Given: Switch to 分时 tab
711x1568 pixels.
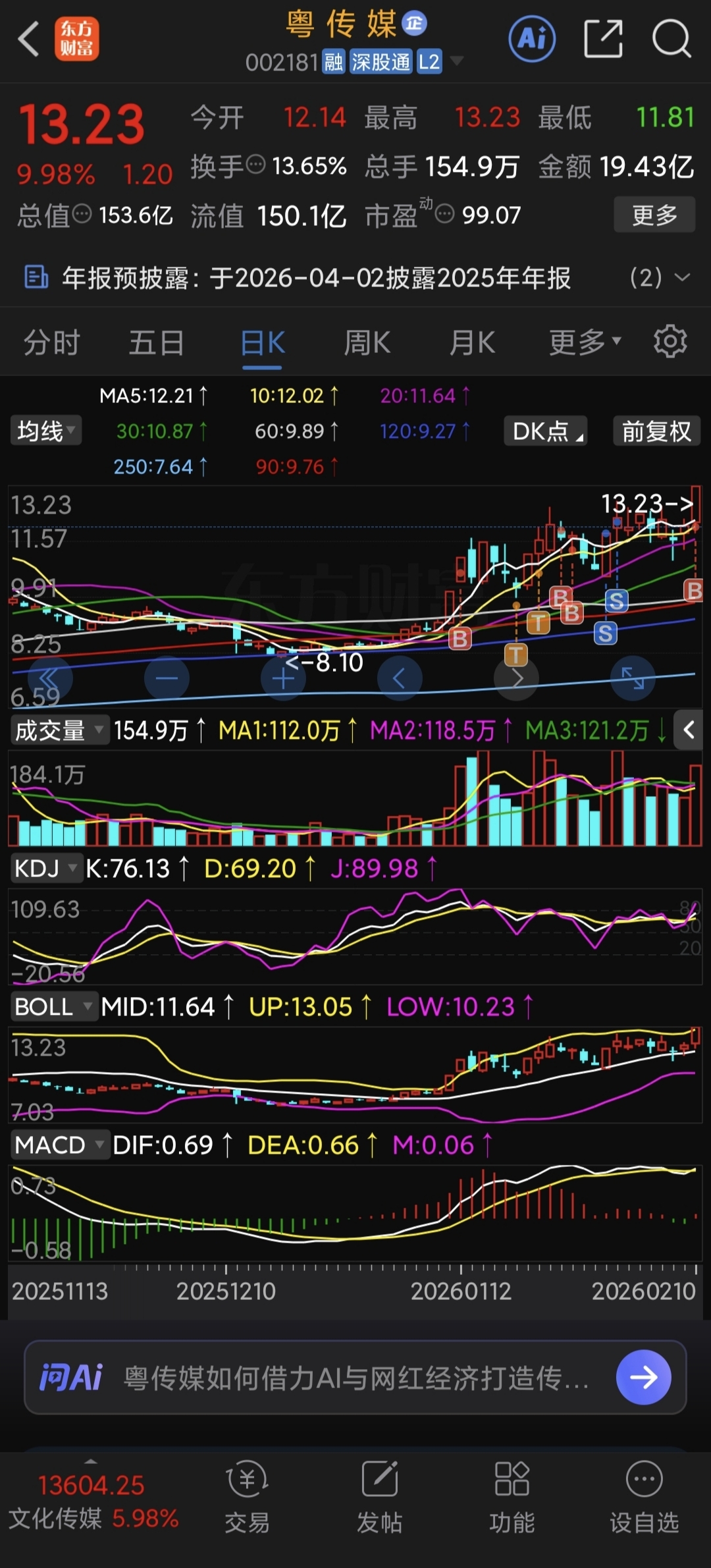Looking at the screenshot, I should tap(52, 343).
